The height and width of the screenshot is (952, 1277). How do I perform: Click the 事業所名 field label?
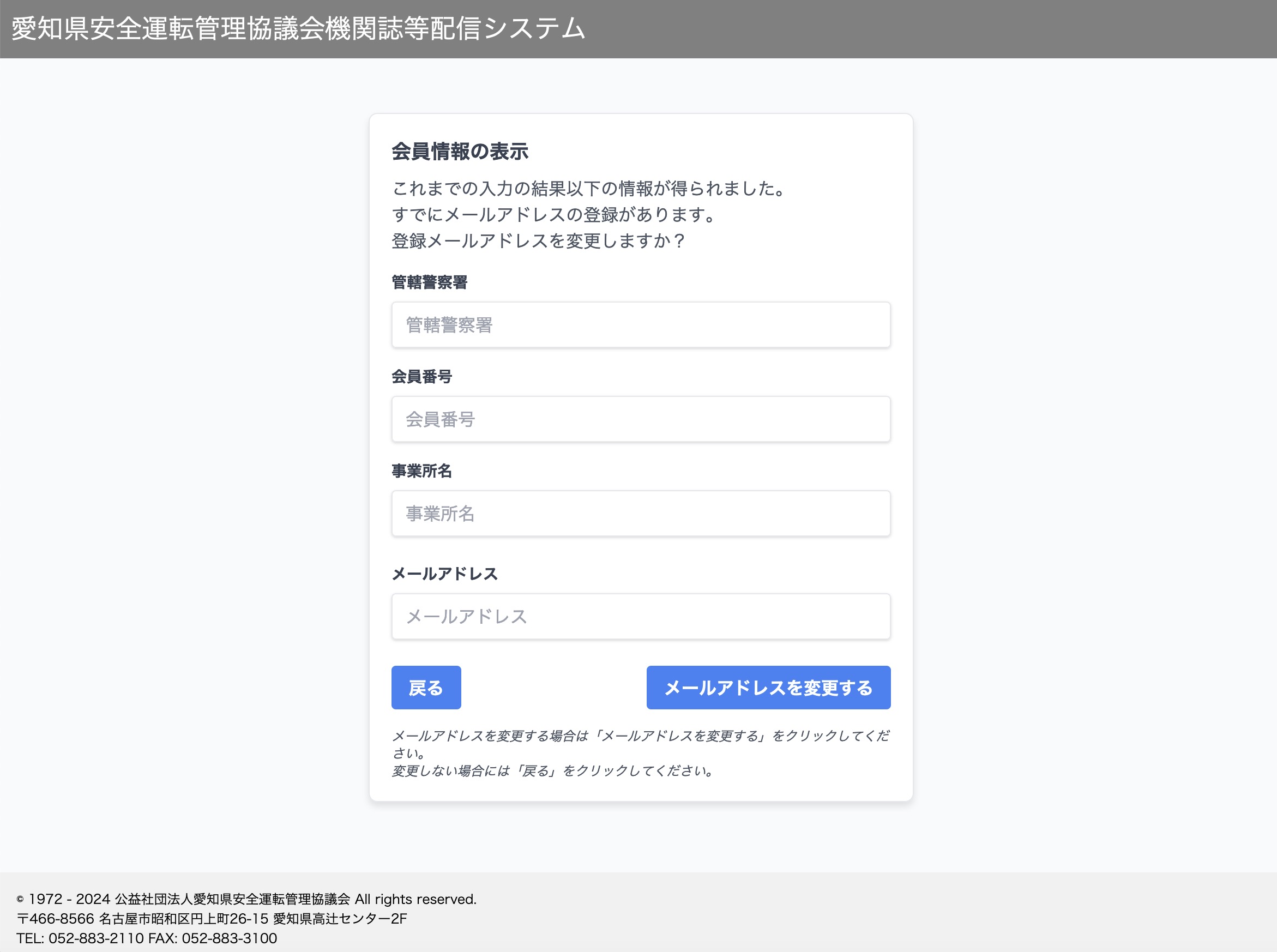pos(422,471)
